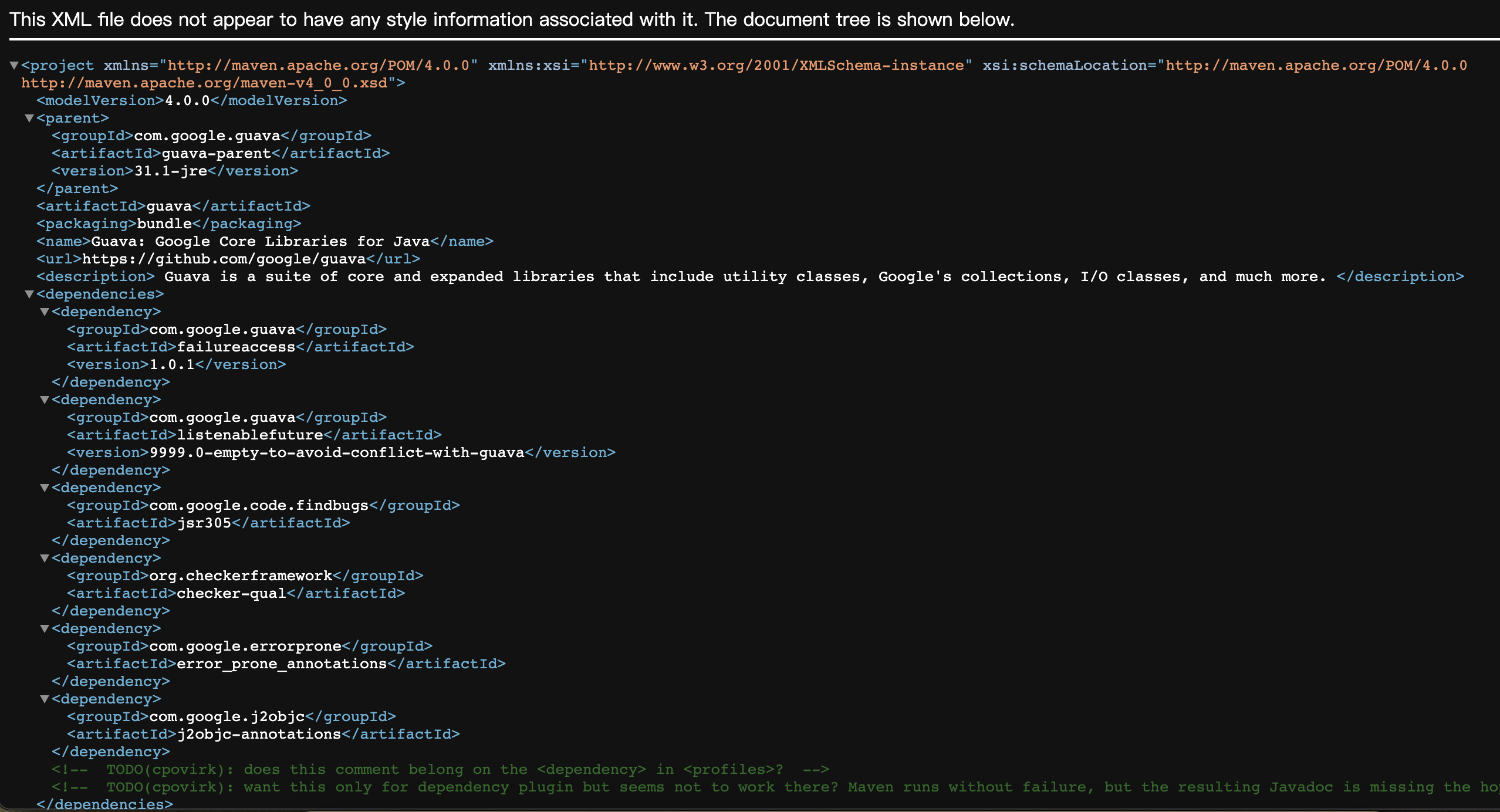Click the github.com/google/guava url text

coord(224,259)
